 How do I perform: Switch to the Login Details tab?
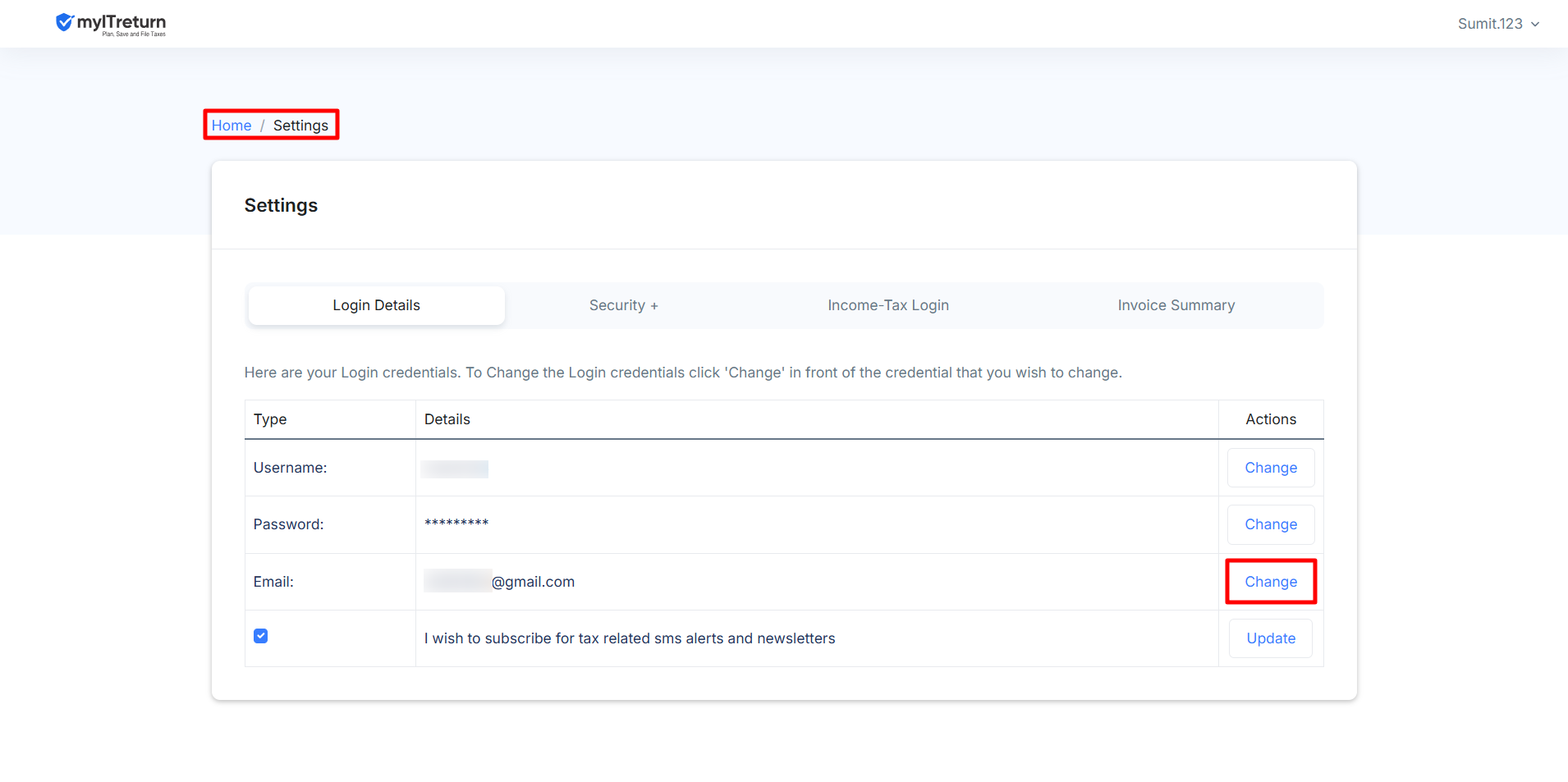[x=376, y=305]
